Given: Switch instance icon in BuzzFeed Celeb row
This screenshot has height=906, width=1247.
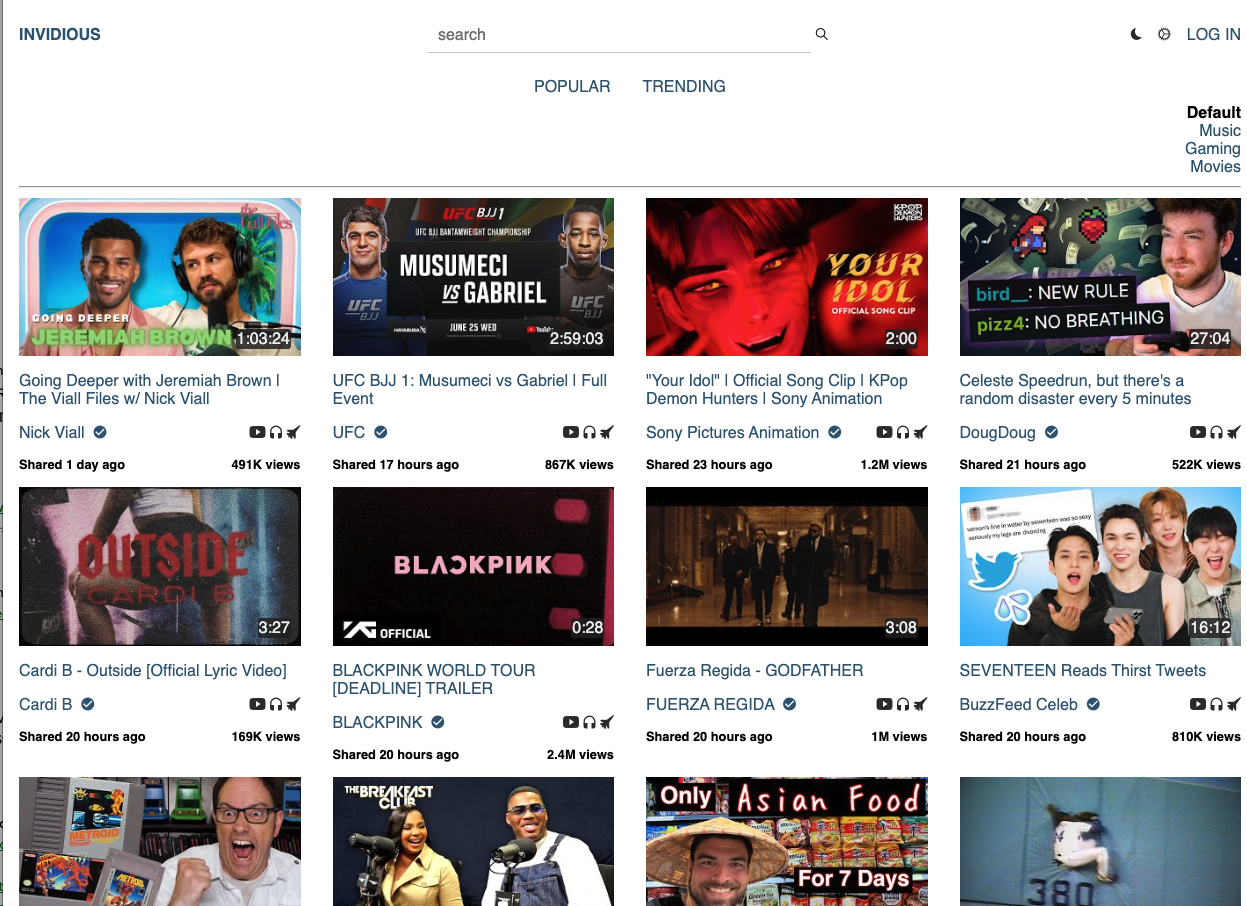Looking at the screenshot, I should coord(1234,704).
